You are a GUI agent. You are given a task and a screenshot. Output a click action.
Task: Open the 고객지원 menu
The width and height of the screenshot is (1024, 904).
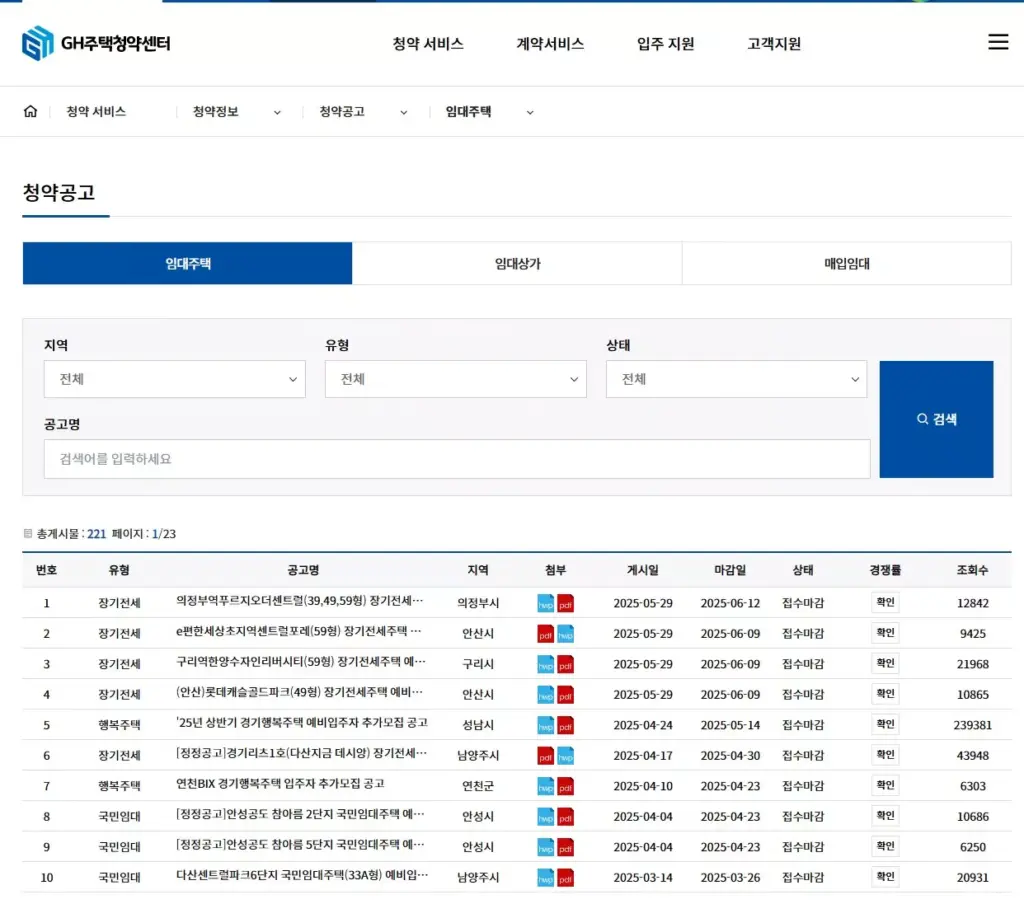pyautogui.click(x=772, y=43)
